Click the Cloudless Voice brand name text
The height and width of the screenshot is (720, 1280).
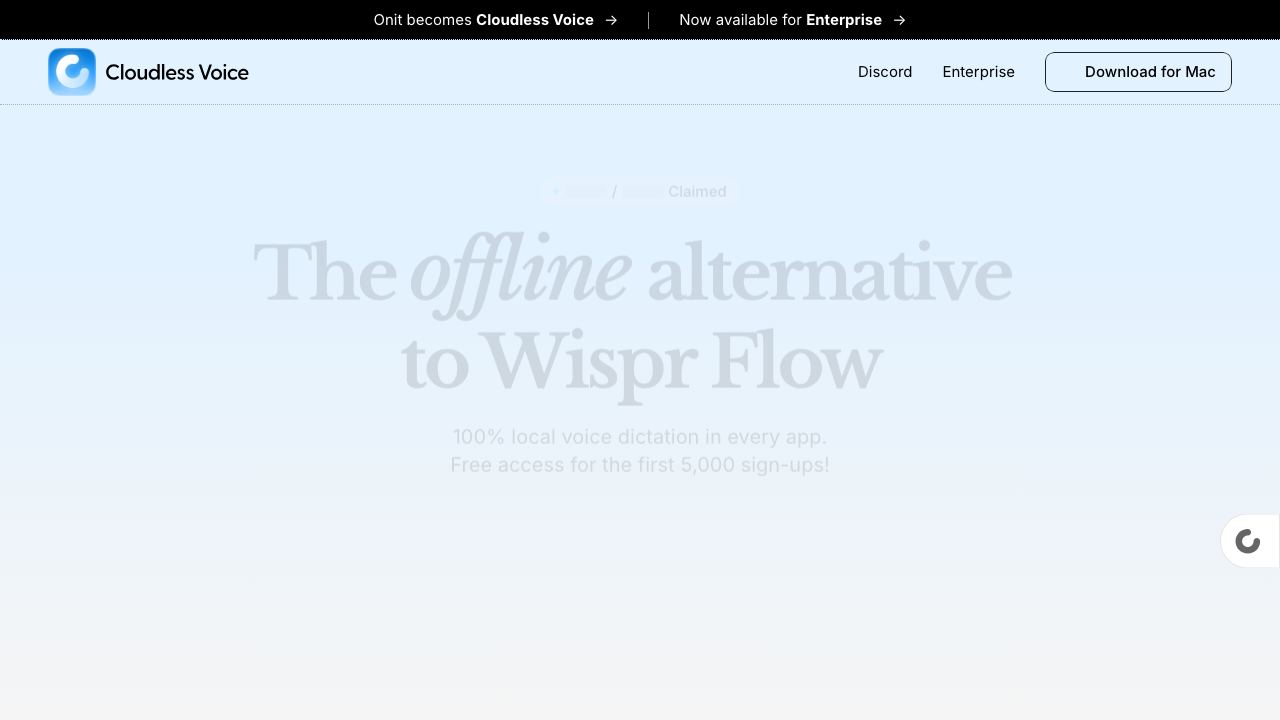177,72
